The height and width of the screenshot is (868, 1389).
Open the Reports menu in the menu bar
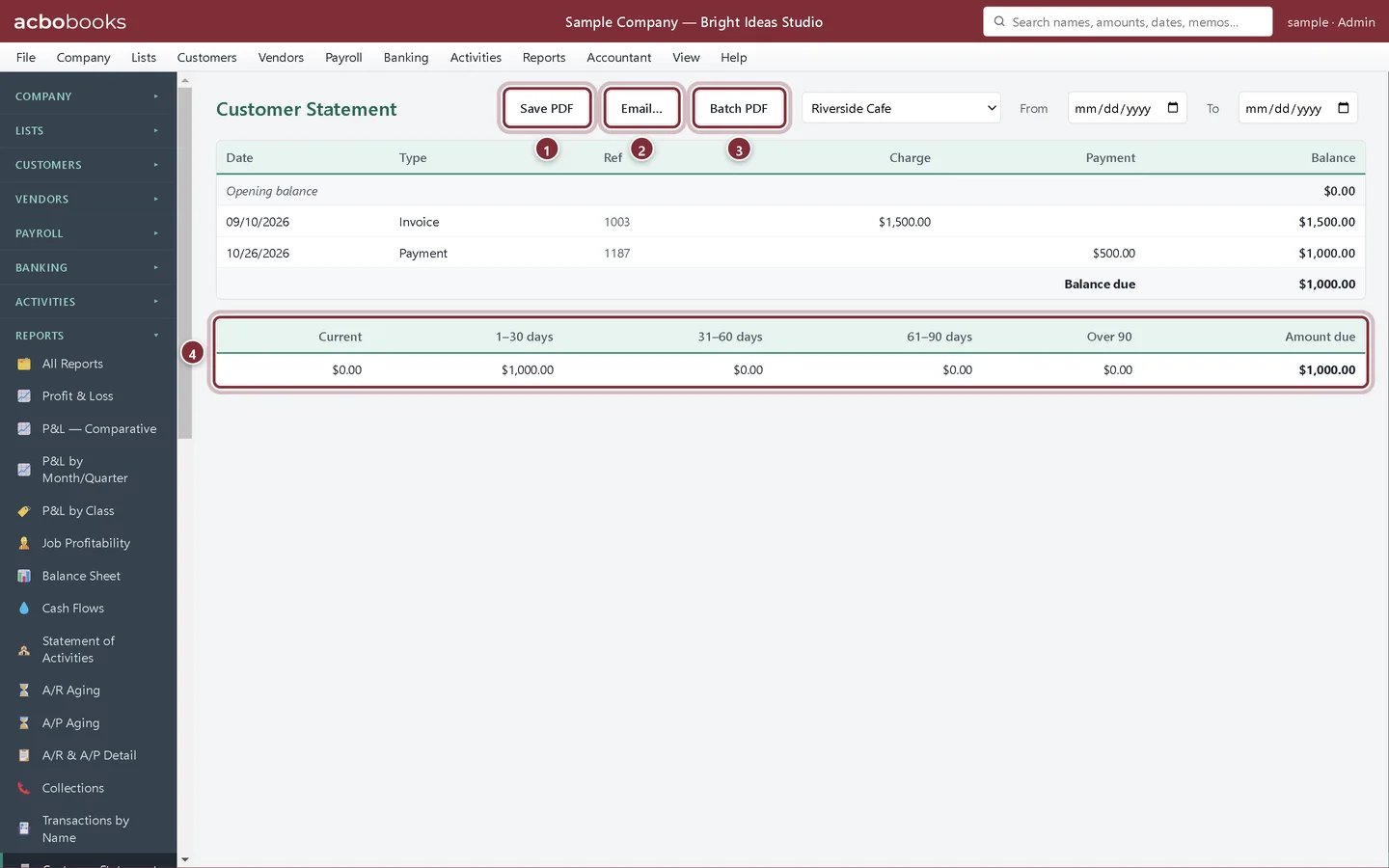click(x=544, y=58)
